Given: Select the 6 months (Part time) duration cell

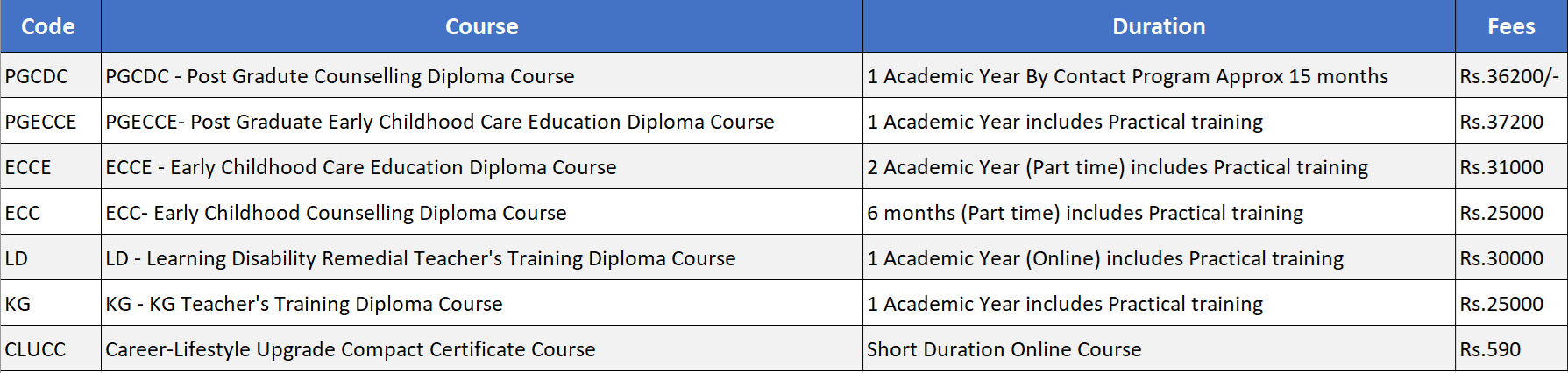Looking at the screenshot, I should 1085,213.
